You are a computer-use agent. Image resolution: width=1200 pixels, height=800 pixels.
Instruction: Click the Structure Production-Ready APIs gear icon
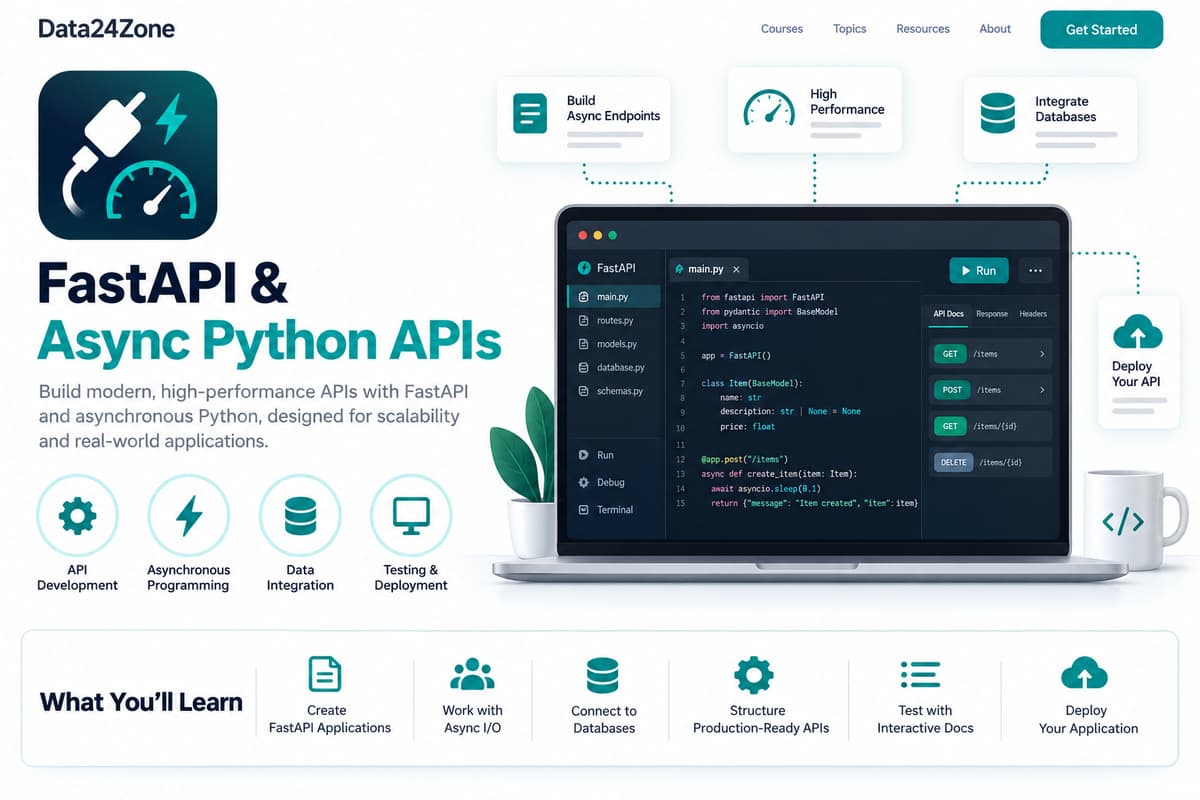point(753,675)
